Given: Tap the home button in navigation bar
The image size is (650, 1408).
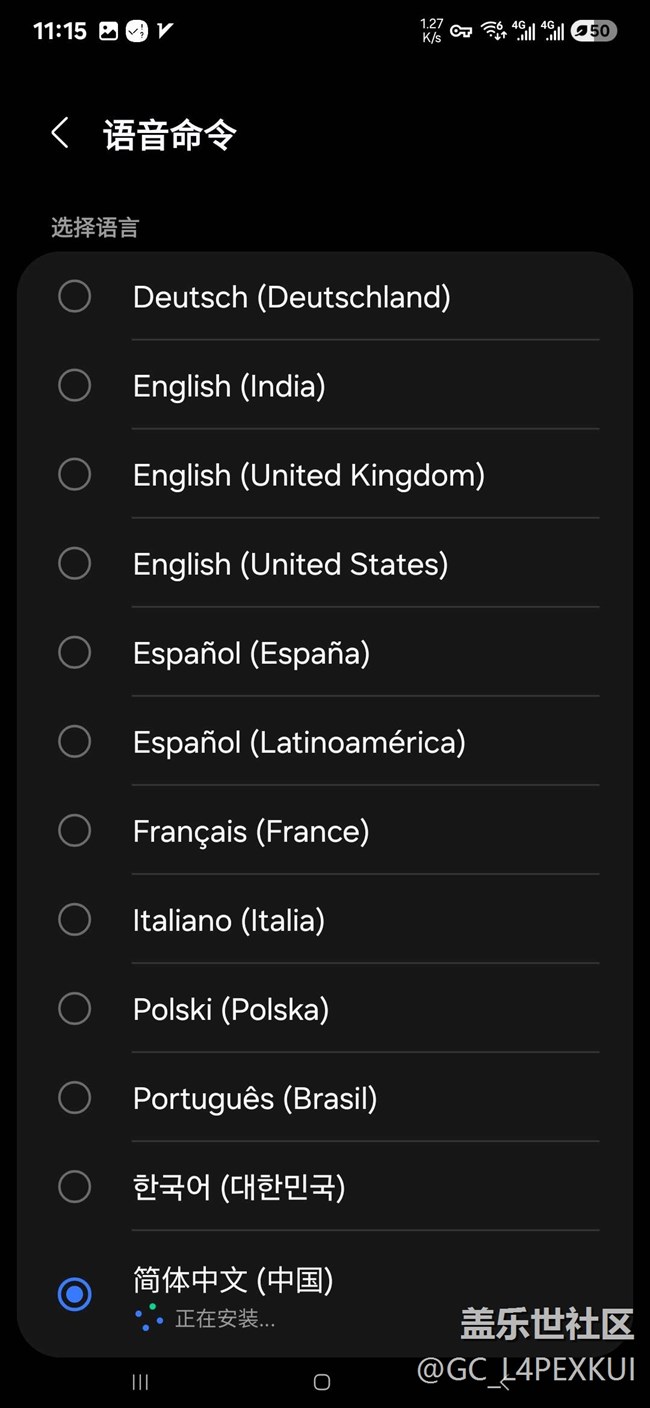Looking at the screenshot, I should tap(322, 1382).
